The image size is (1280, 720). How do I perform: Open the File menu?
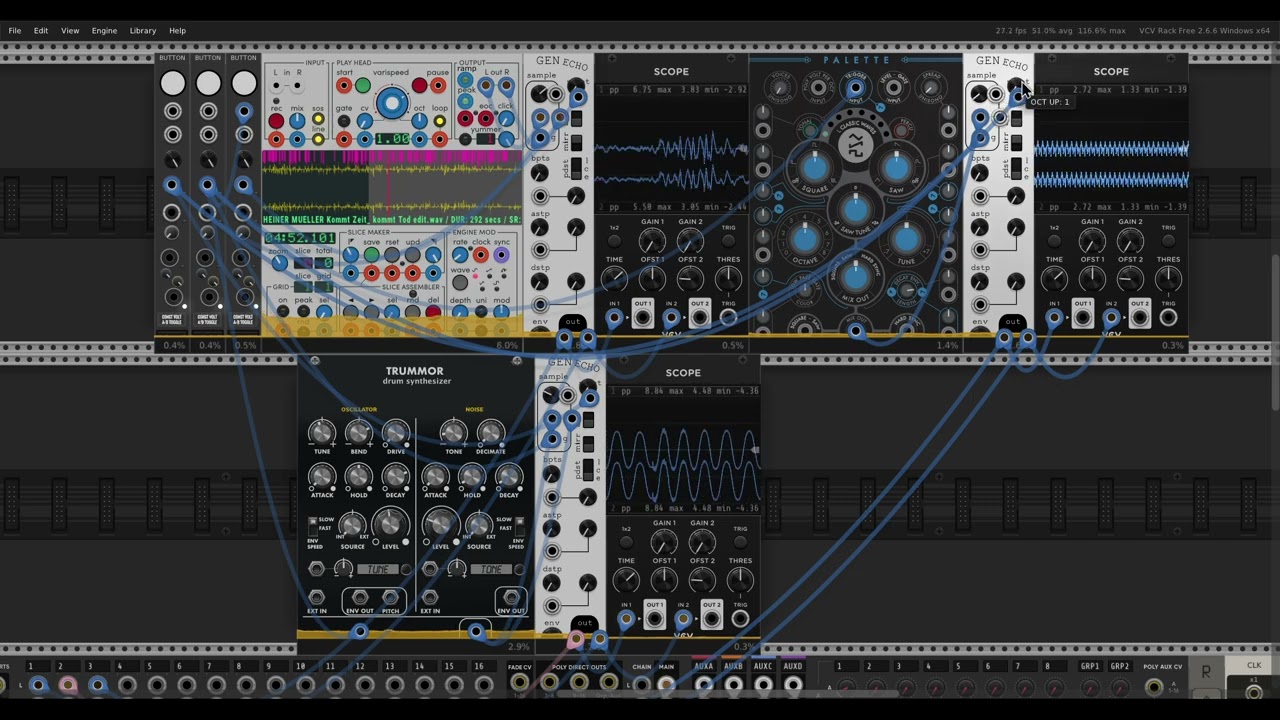pos(14,31)
